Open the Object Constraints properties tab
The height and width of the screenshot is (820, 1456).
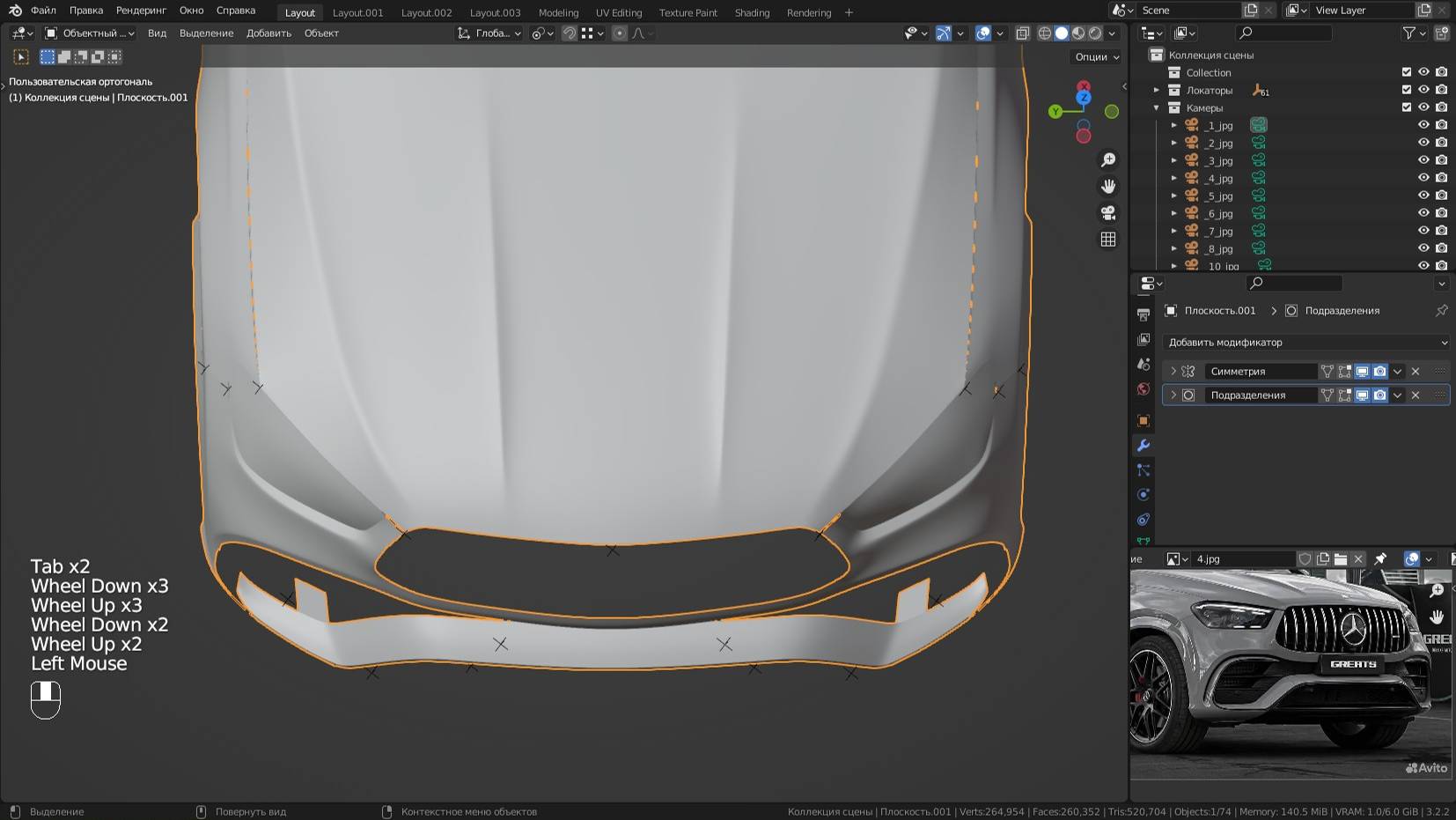(x=1143, y=520)
